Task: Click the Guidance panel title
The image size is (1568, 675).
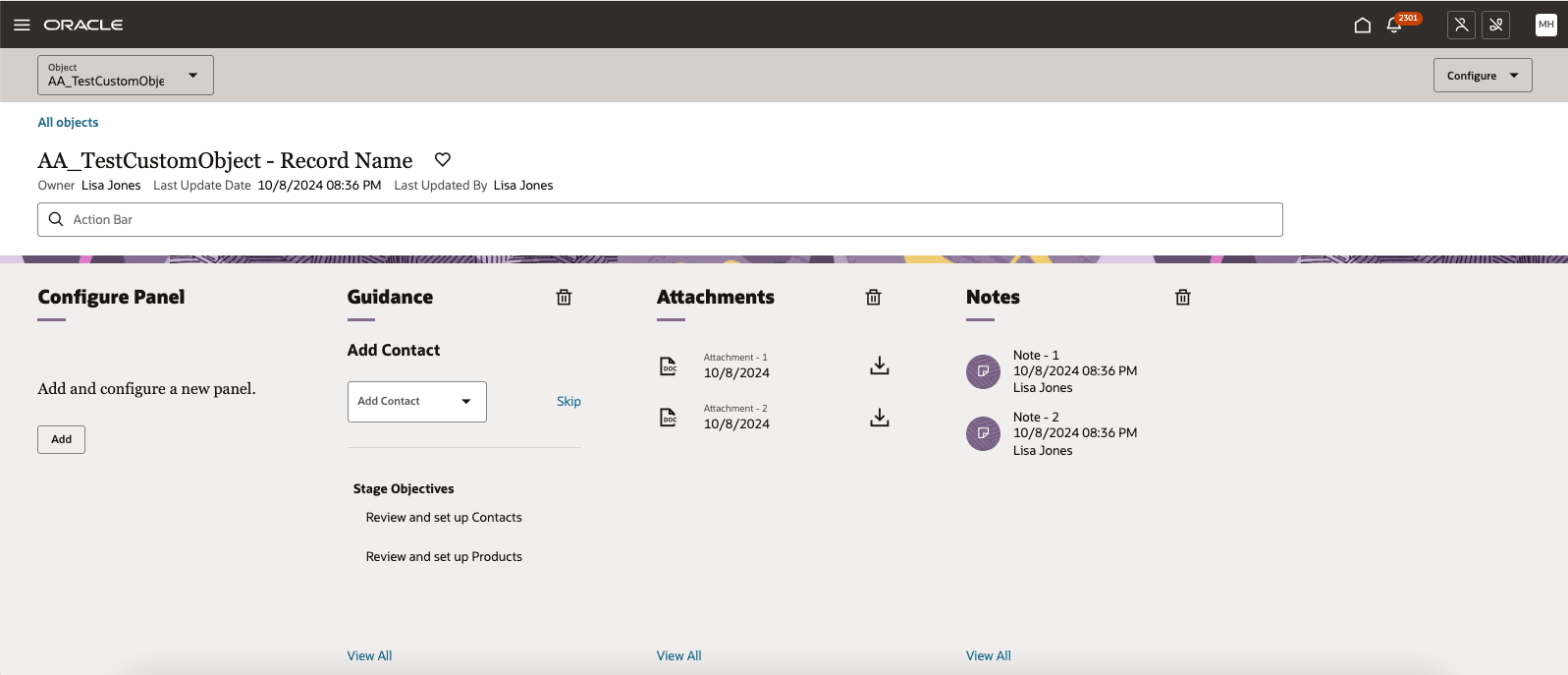Action: coord(390,297)
